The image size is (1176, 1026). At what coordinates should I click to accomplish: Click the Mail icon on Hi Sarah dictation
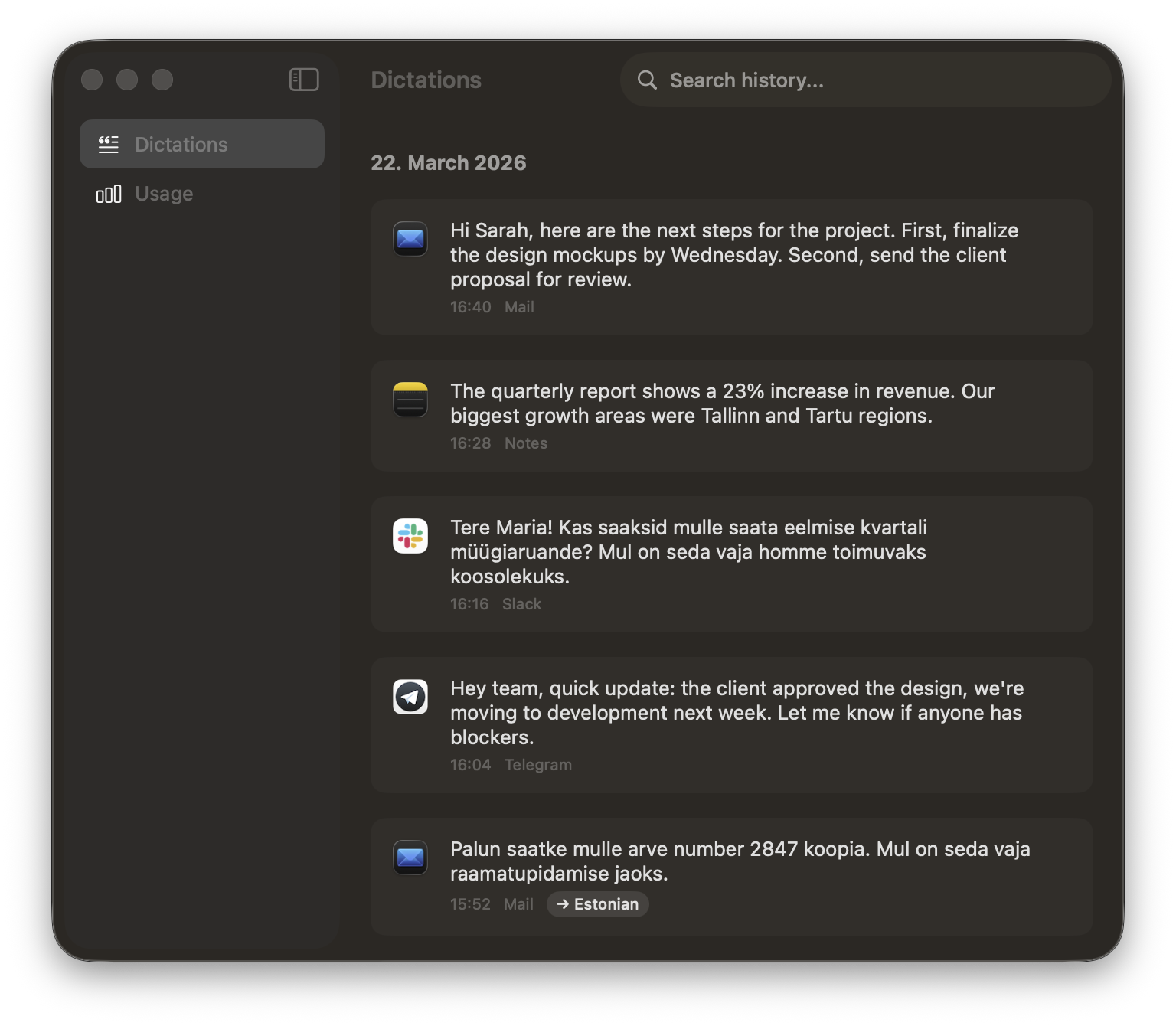coord(410,239)
